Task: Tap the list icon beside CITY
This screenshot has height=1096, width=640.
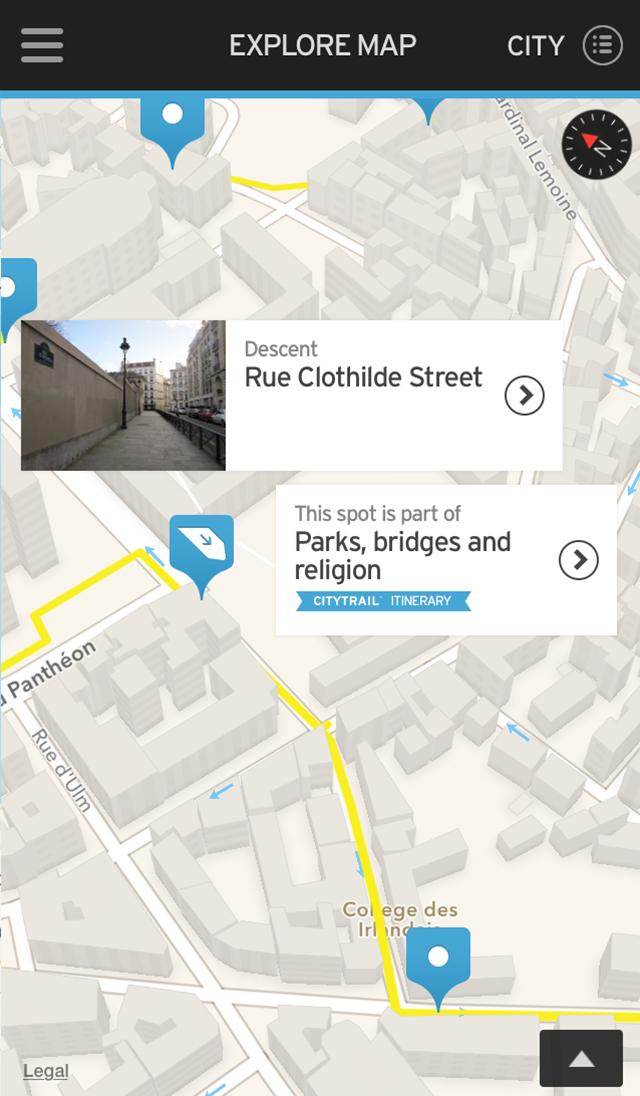Action: click(602, 45)
